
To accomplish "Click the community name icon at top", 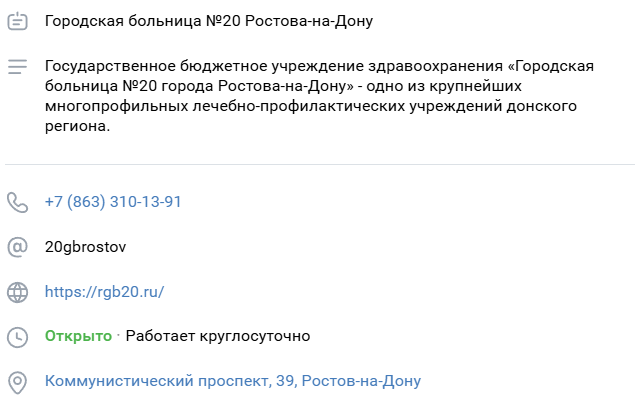I will pyautogui.click(x=17, y=22).
